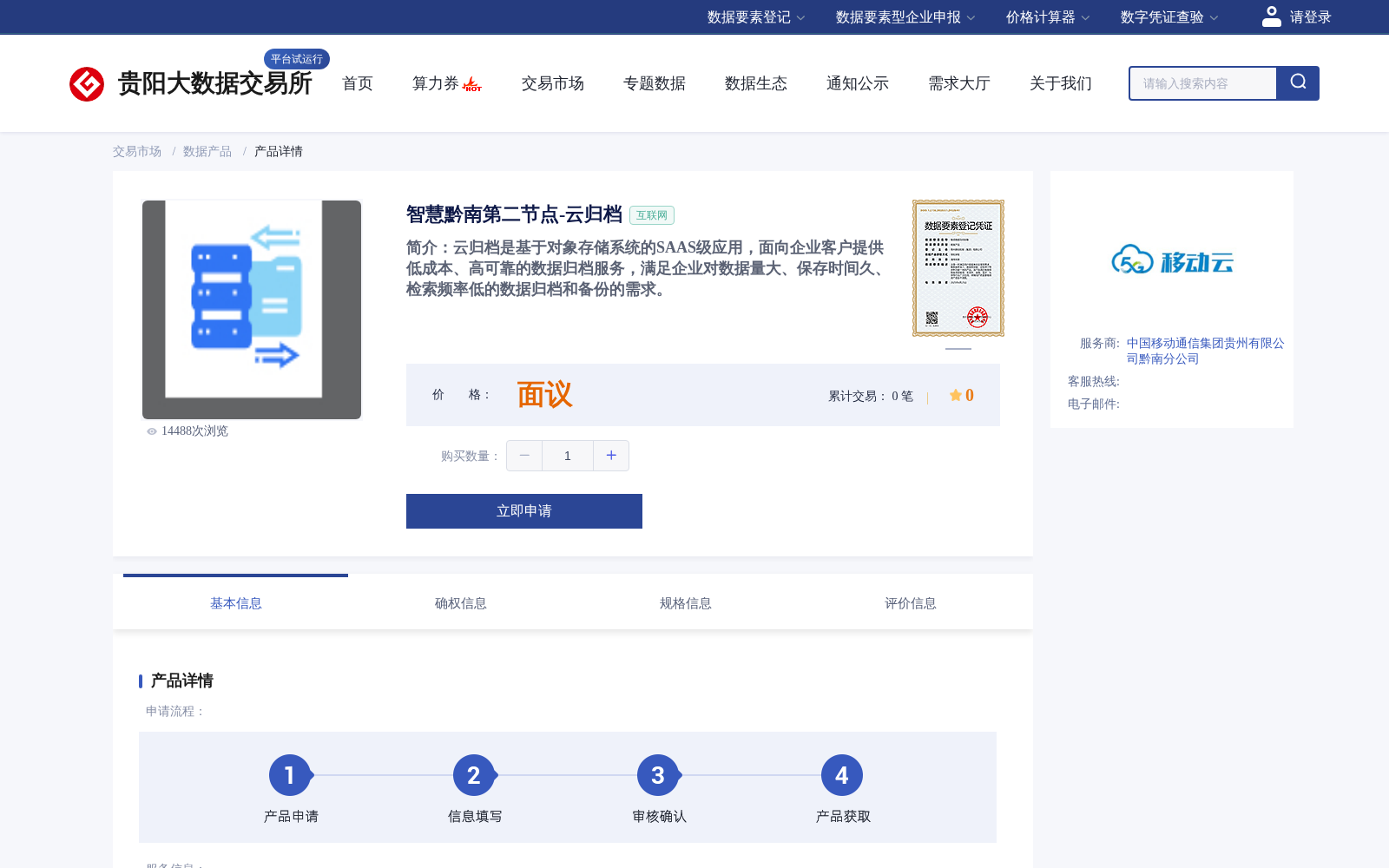Open the 通知公示 nav item

pos(858,83)
